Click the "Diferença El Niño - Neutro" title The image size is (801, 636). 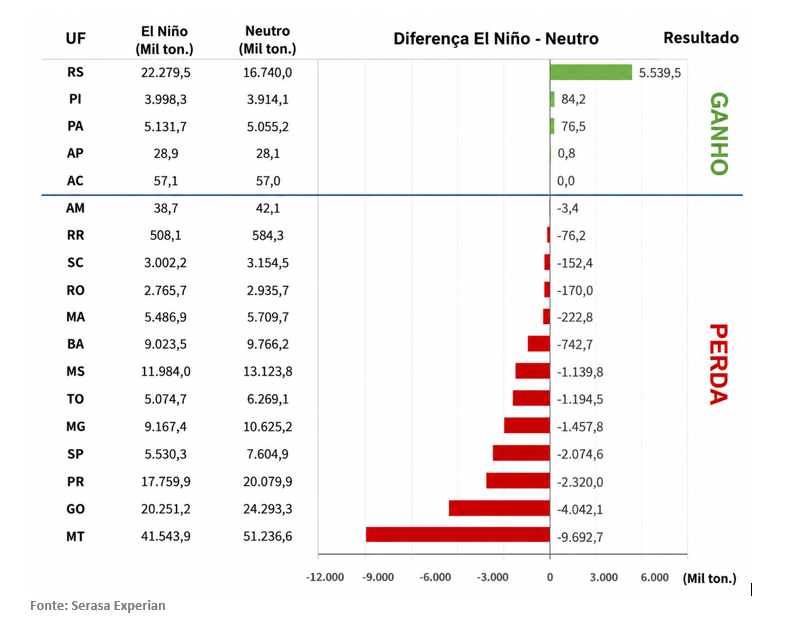coord(496,39)
